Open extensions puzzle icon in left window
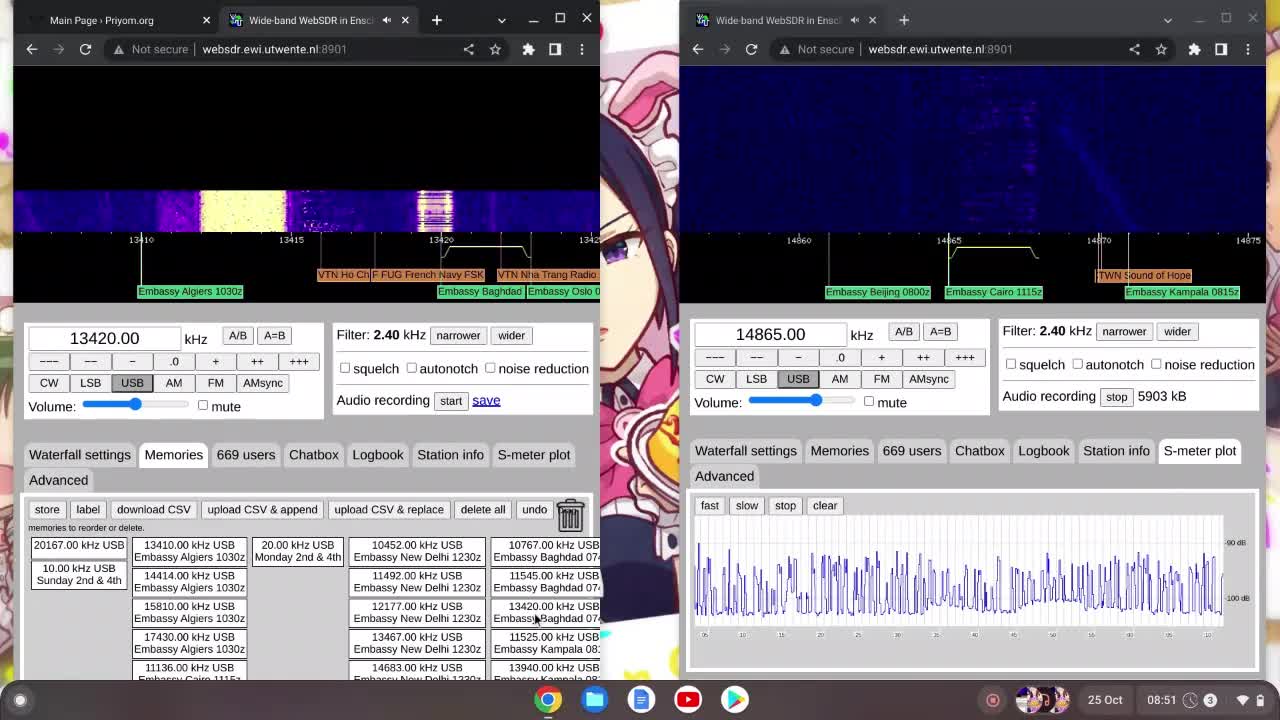Viewport: 1280px width, 720px height. [x=528, y=49]
